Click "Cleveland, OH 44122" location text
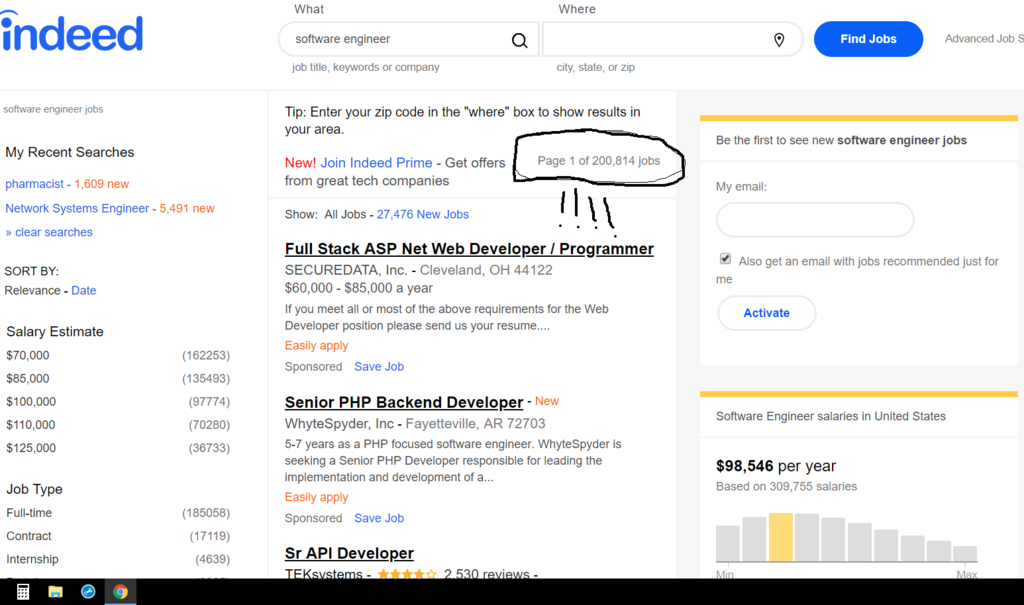1024x605 pixels. (x=486, y=270)
